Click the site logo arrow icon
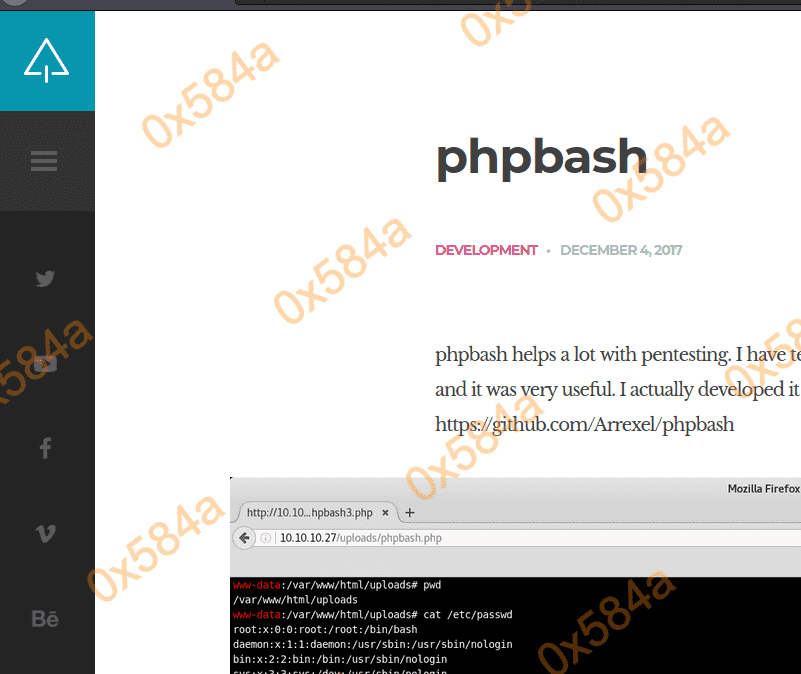Image resolution: width=801 pixels, height=674 pixels. [x=47, y=60]
